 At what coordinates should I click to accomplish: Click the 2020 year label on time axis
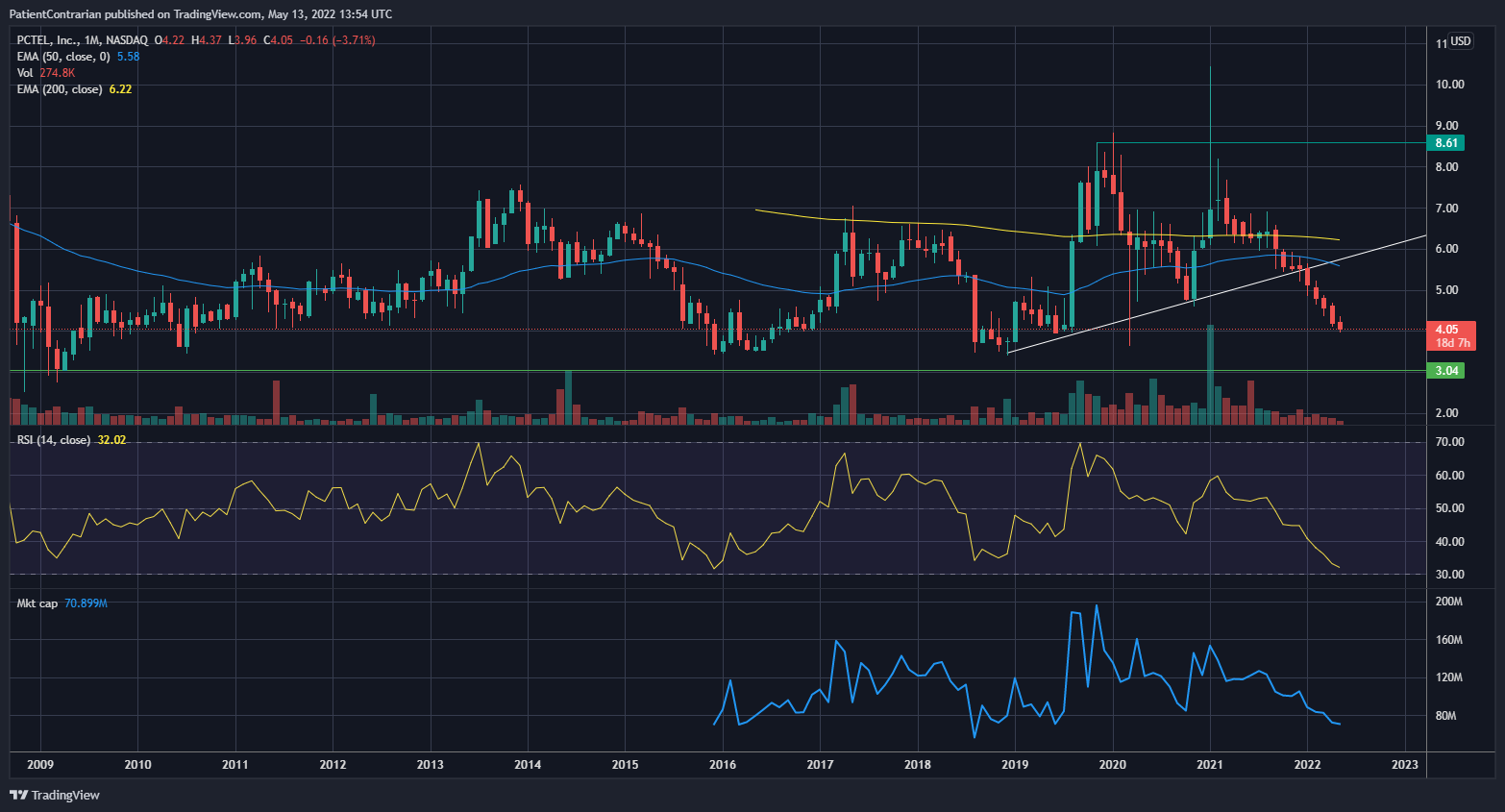[1113, 765]
